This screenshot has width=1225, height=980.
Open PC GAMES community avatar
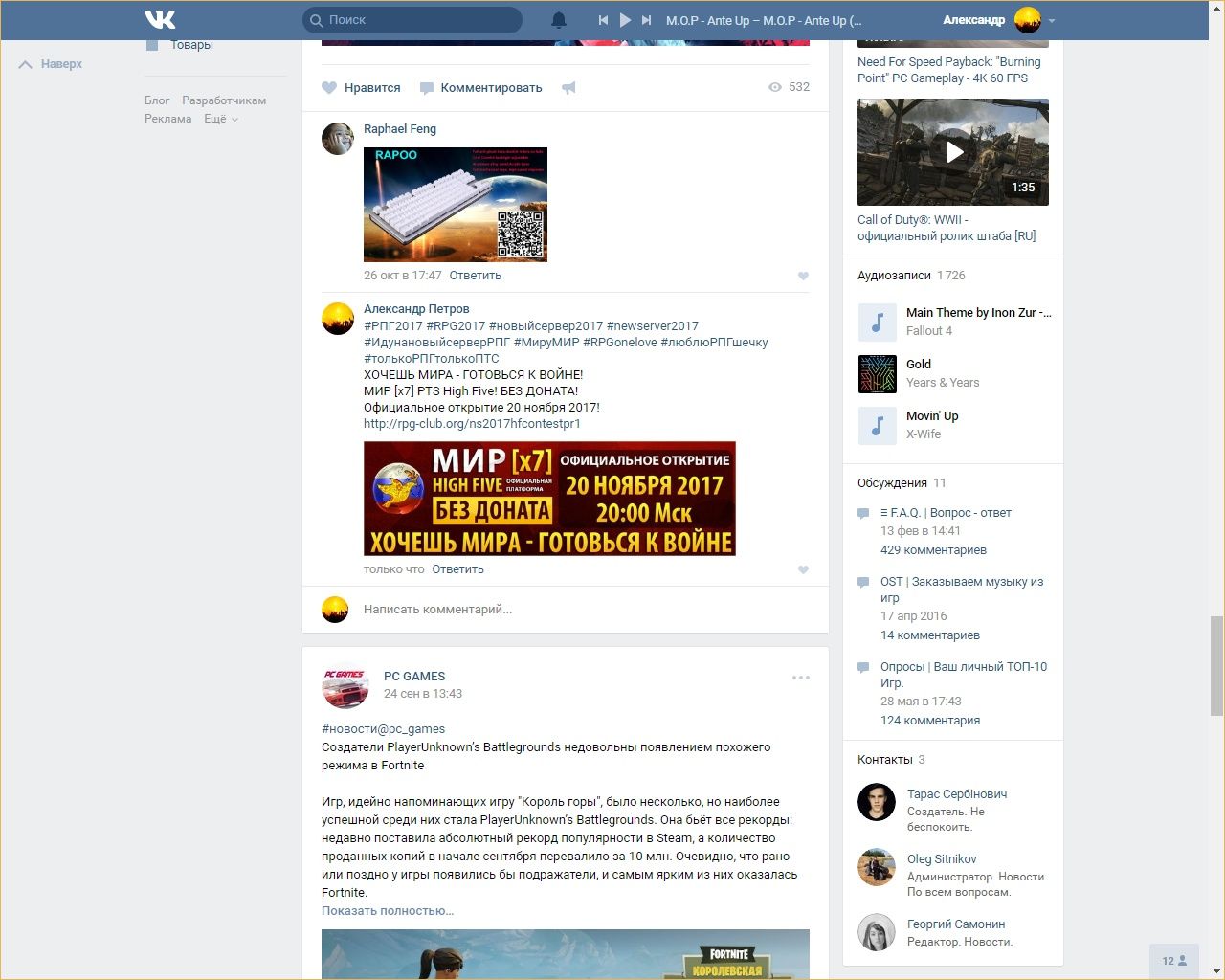coord(345,685)
